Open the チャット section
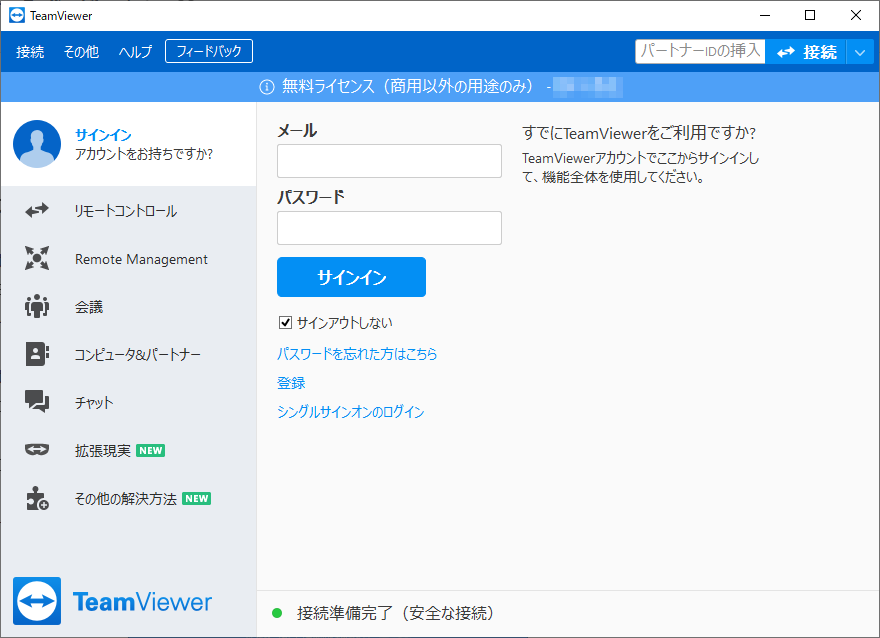Image resolution: width=880 pixels, height=638 pixels. coord(129,402)
